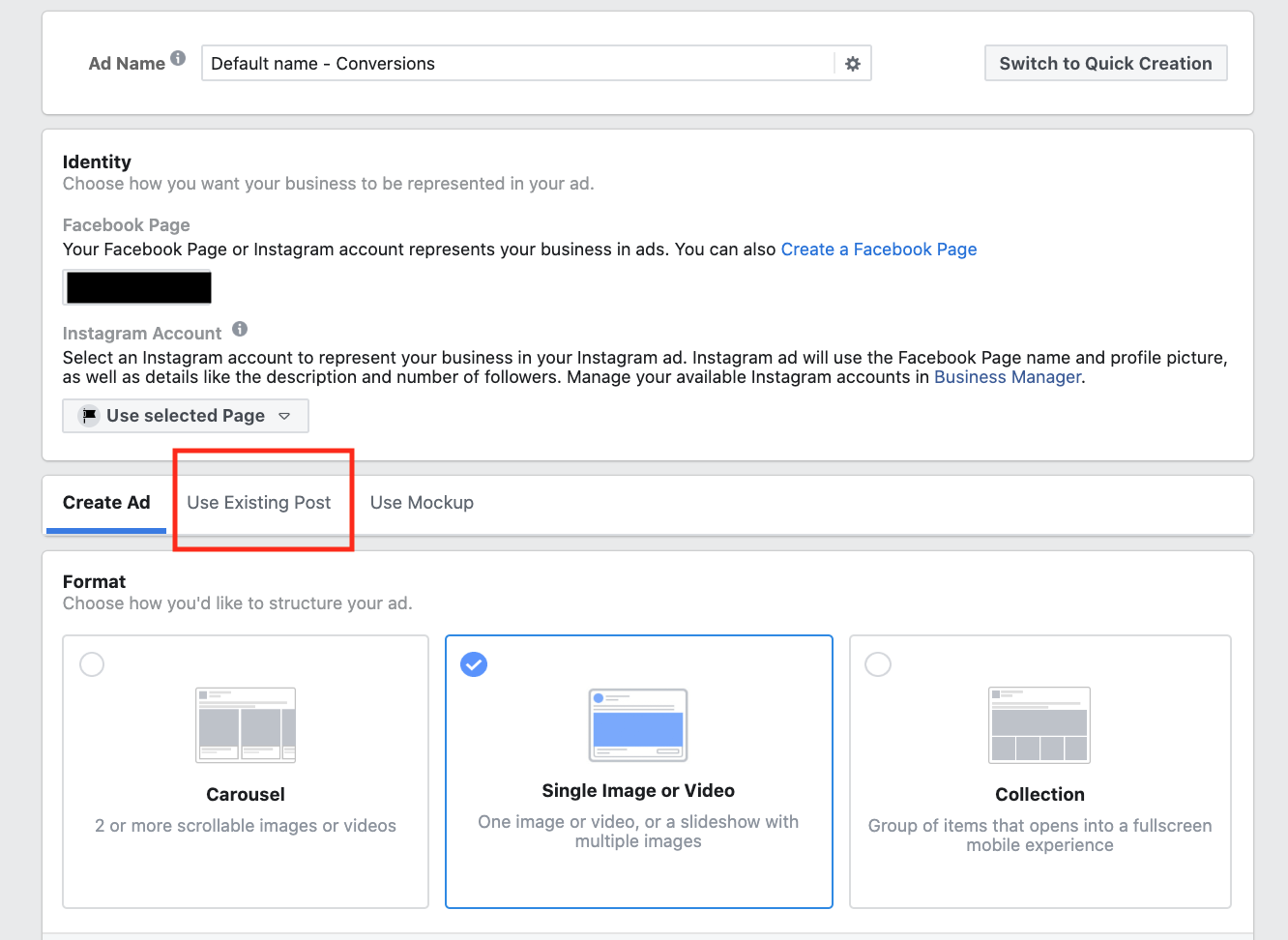Click the Instagram Account info icon
Screen dimensions: 1288x940
tap(240, 329)
